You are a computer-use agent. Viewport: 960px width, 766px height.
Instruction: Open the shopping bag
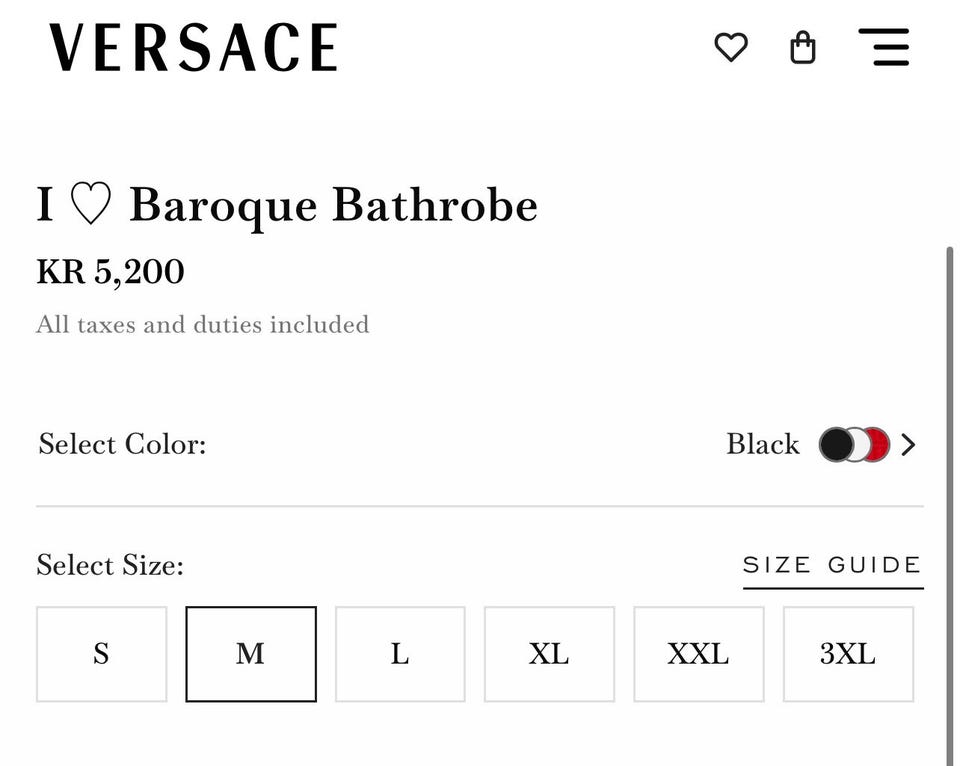tap(803, 47)
